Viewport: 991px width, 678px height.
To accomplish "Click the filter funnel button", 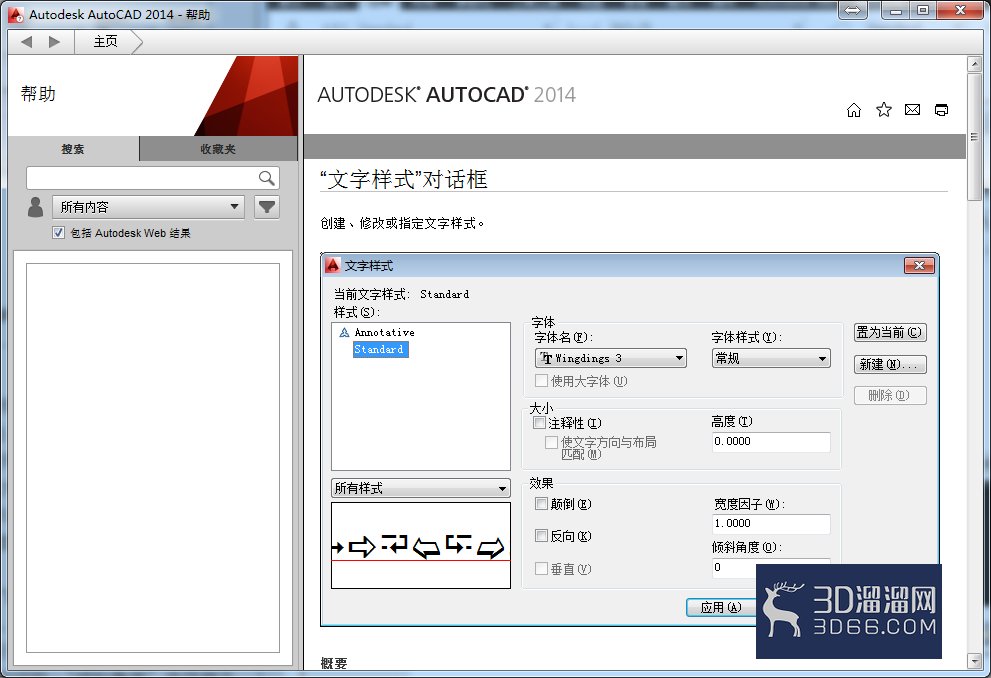I will tap(267, 207).
